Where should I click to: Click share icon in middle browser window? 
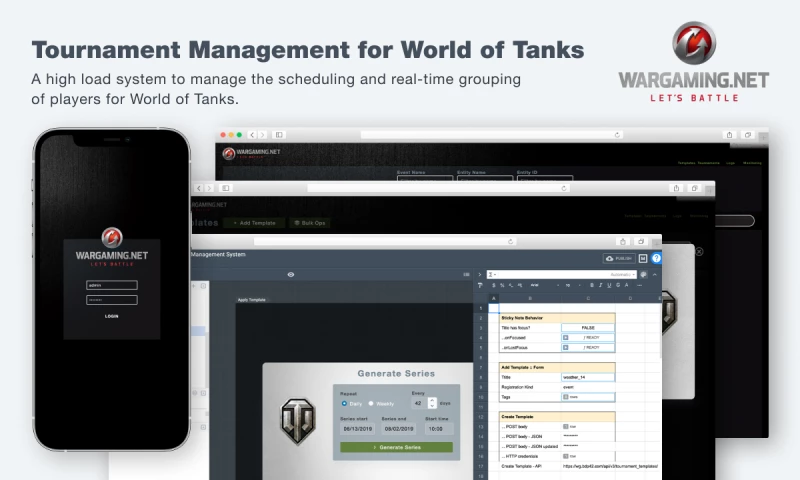[x=677, y=188]
